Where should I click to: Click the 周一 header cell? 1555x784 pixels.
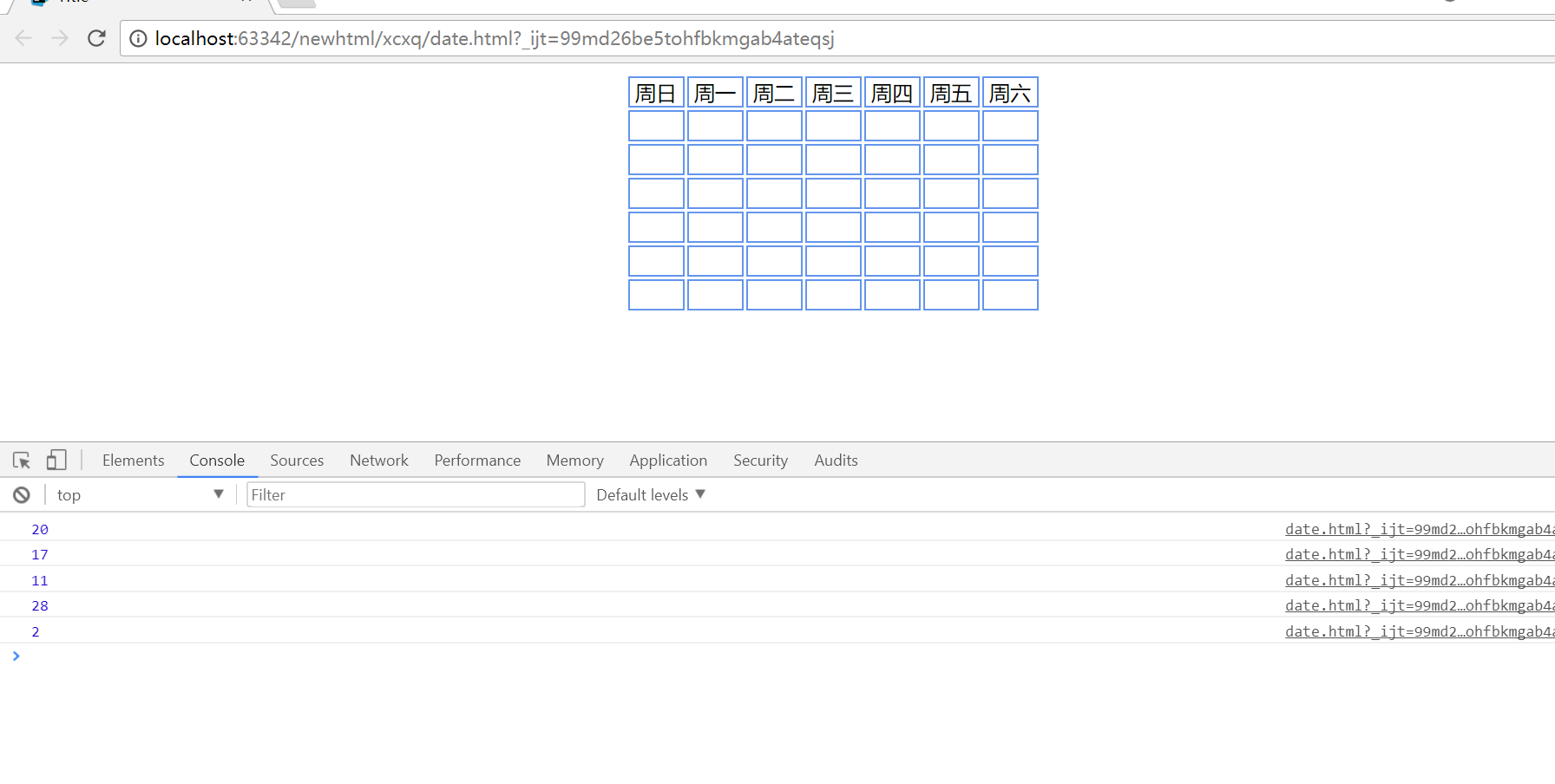point(715,93)
